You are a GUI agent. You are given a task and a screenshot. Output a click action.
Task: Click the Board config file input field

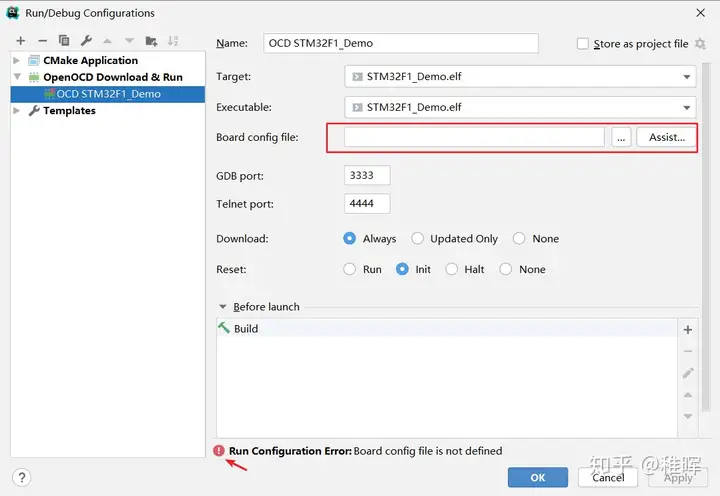coord(474,137)
